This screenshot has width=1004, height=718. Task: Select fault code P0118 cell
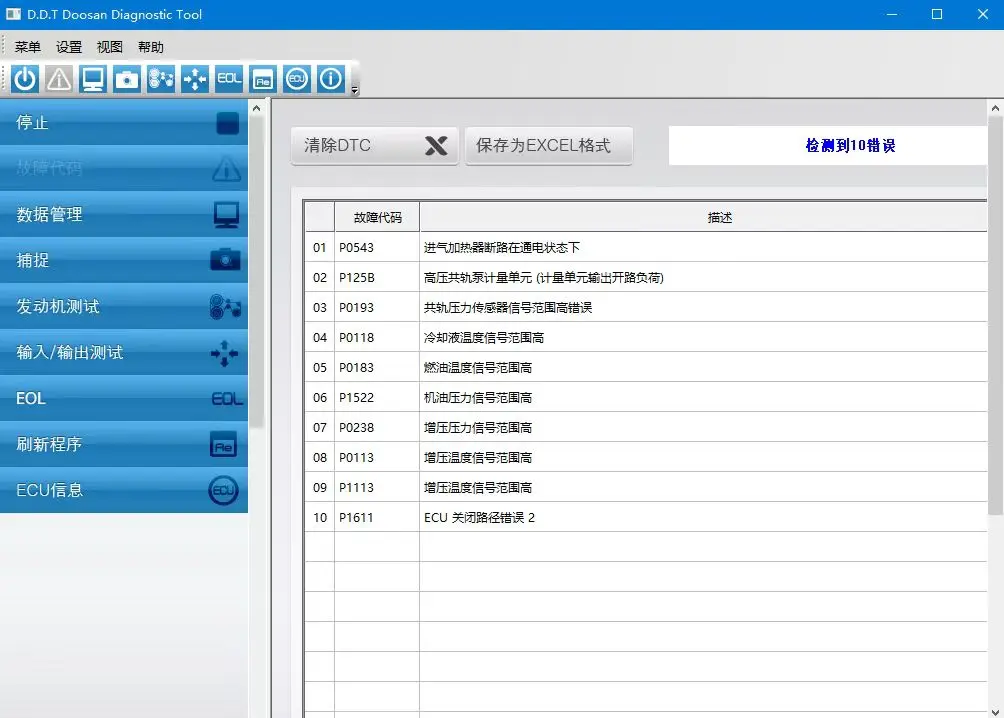click(x=377, y=338)
